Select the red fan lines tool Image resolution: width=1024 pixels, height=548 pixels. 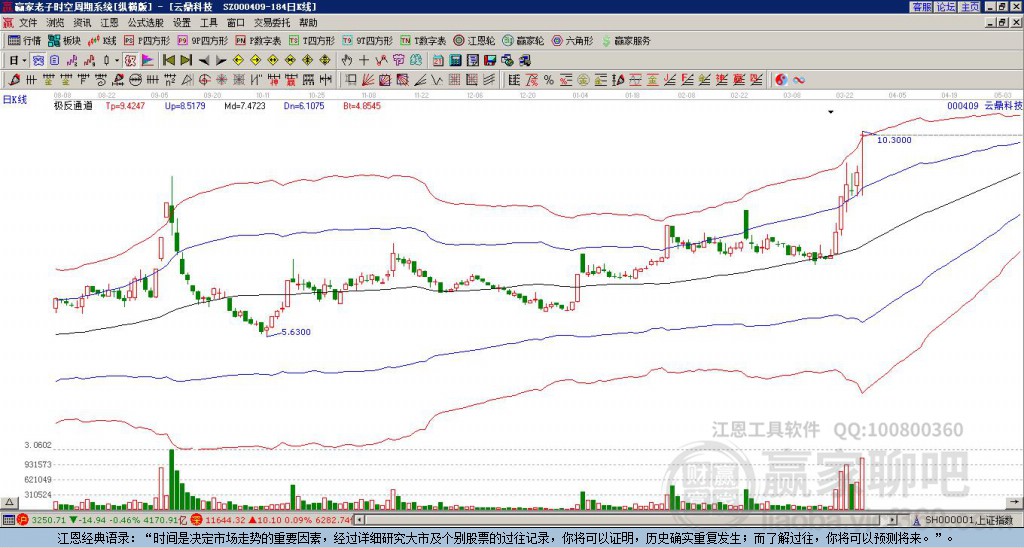coord(368,80)
